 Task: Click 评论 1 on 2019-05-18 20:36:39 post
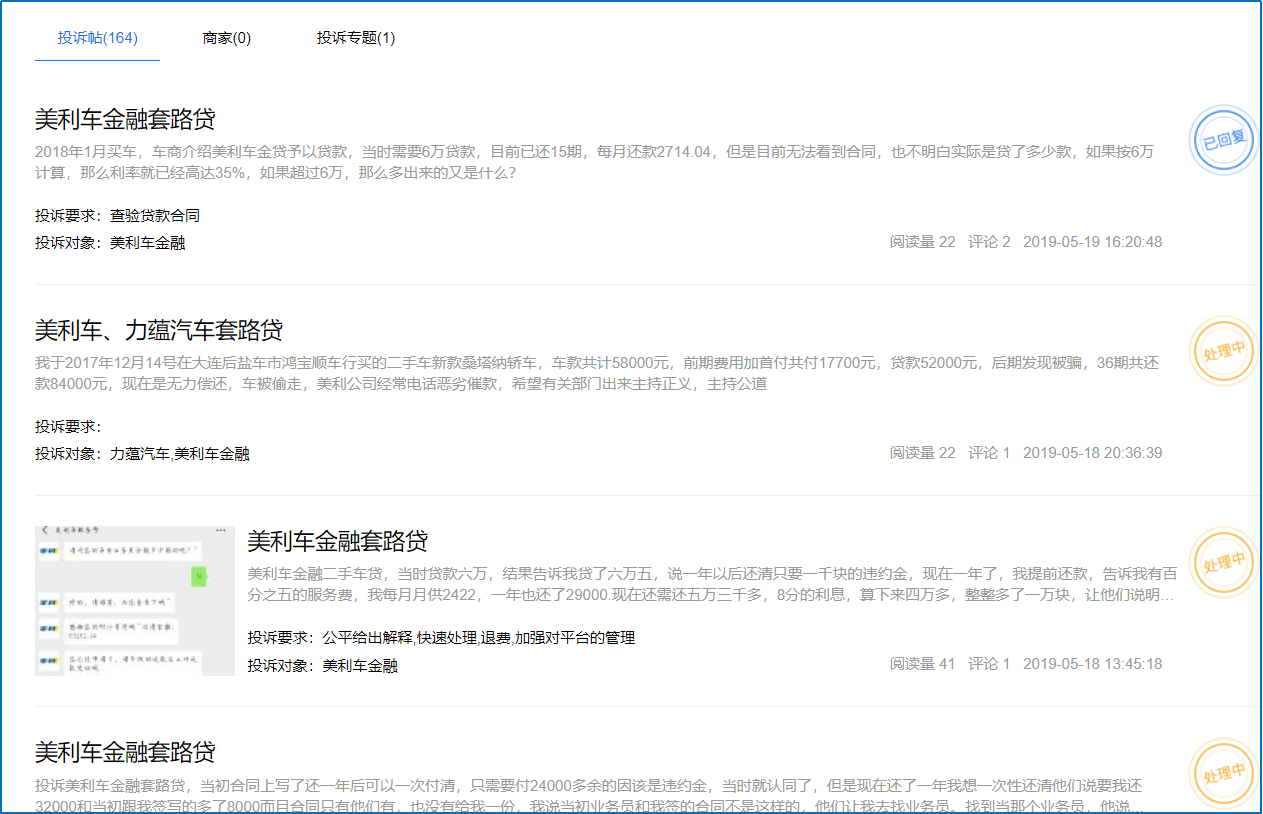tap(989, 453)
